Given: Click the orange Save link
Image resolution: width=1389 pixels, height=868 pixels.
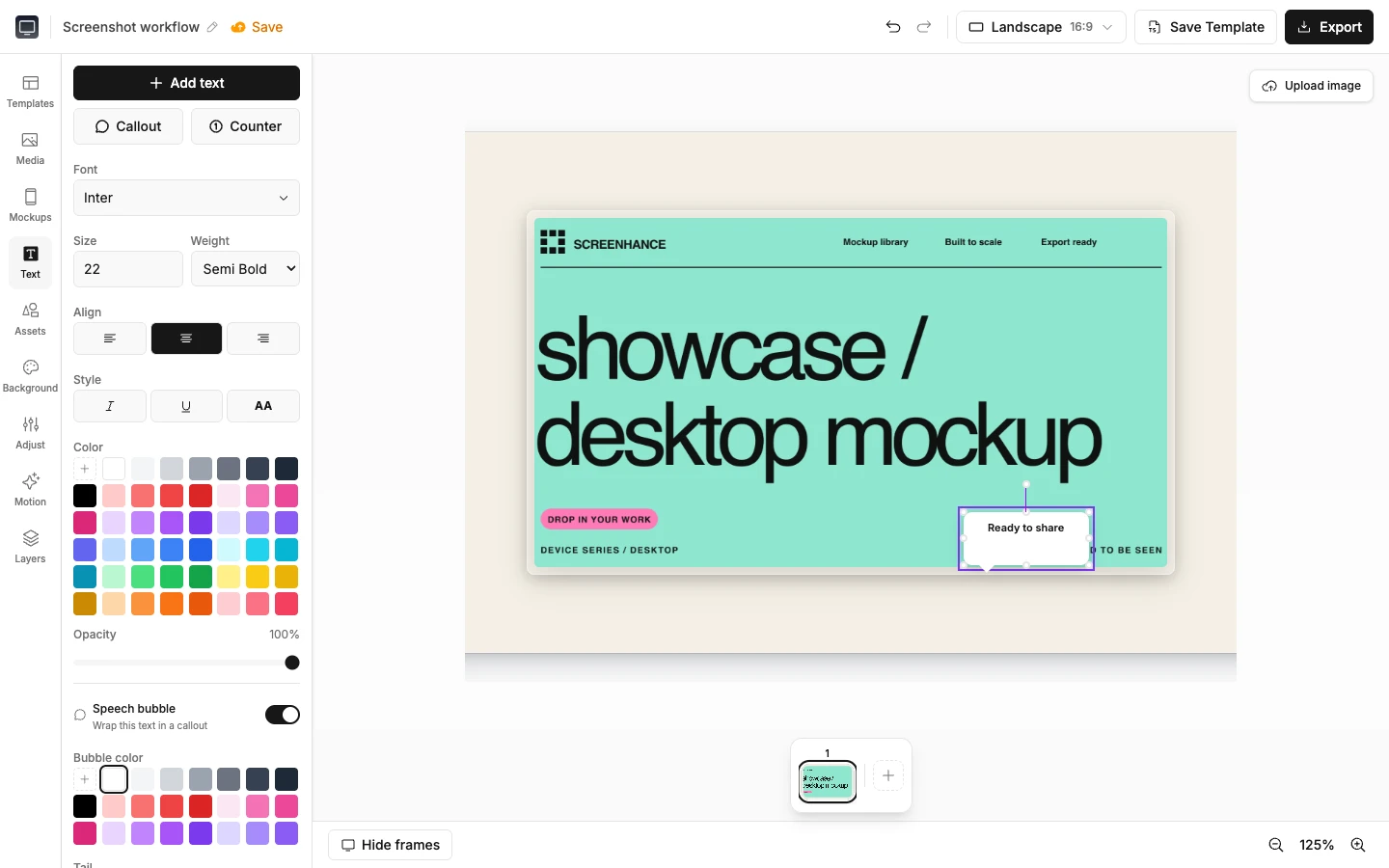Looking at the screenshot, I should (x=257, y=27).
